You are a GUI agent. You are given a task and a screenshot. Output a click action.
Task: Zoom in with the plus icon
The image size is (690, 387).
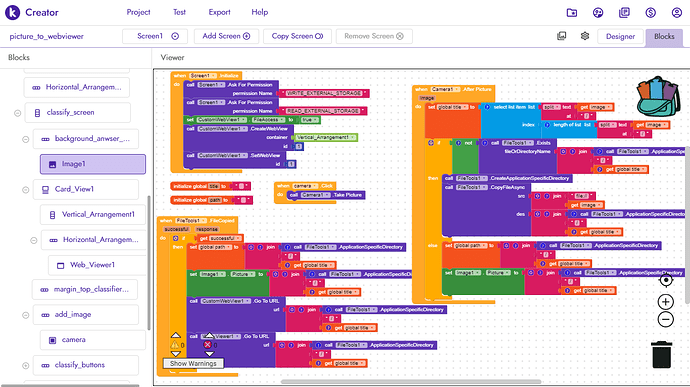pyautogui.click(x=665, y=302)
